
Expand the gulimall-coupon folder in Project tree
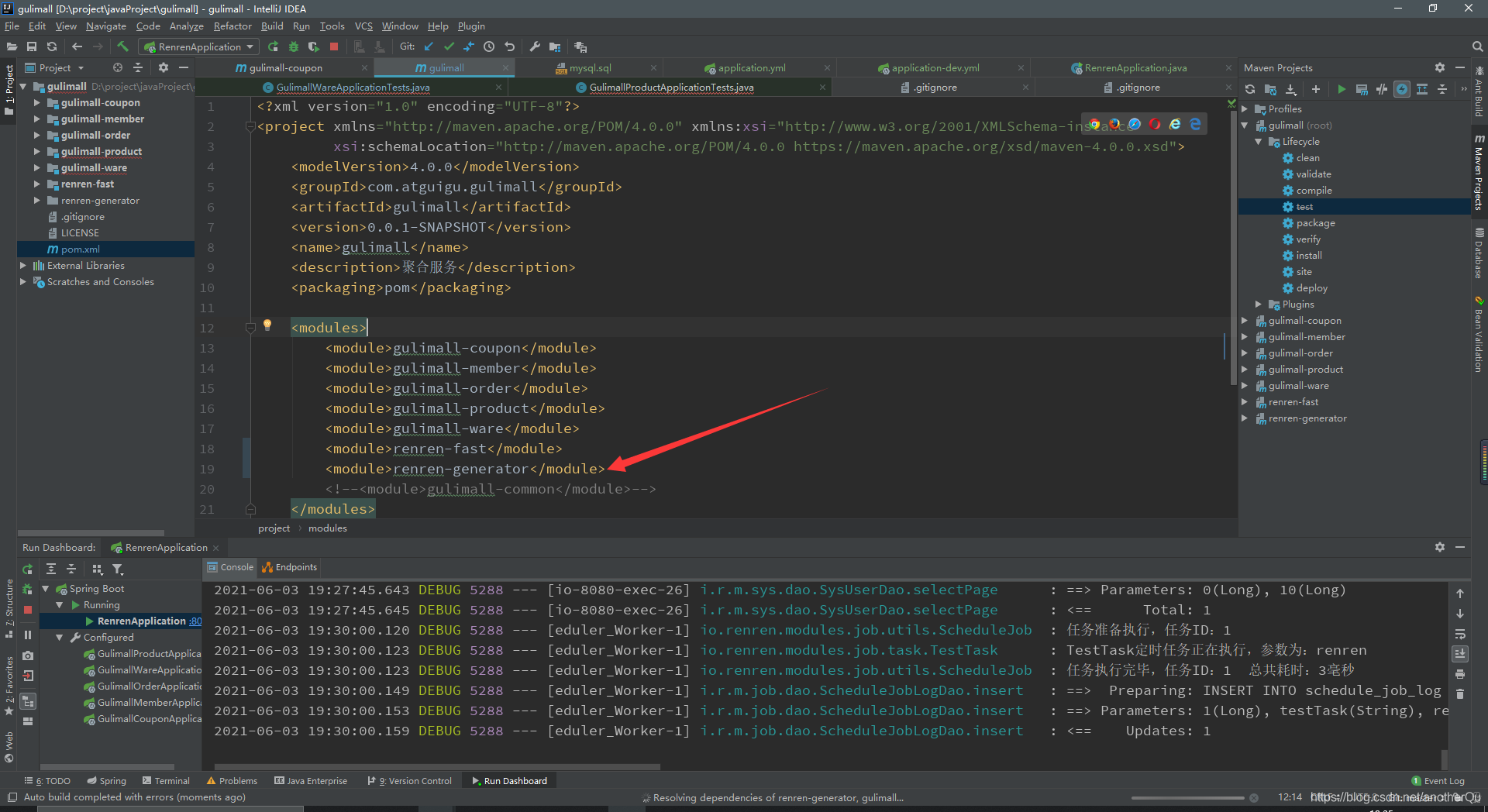[x=36, y=102]
